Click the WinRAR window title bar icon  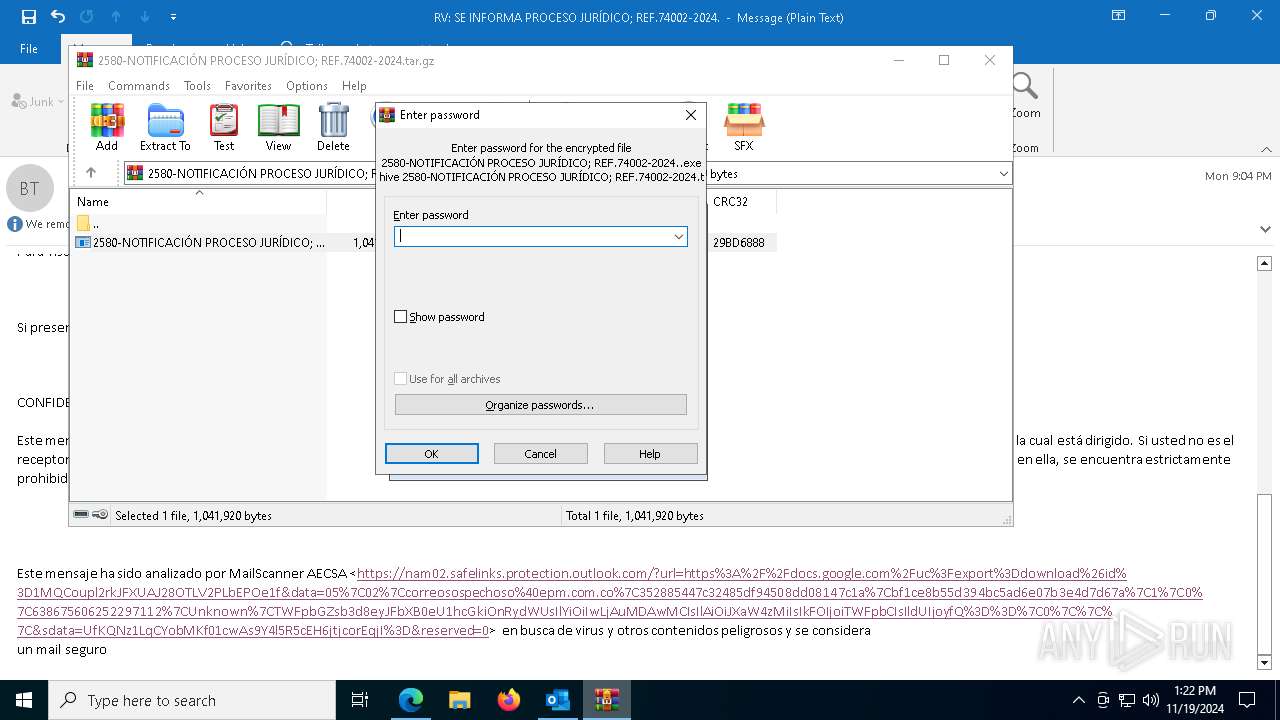[84, 60]
